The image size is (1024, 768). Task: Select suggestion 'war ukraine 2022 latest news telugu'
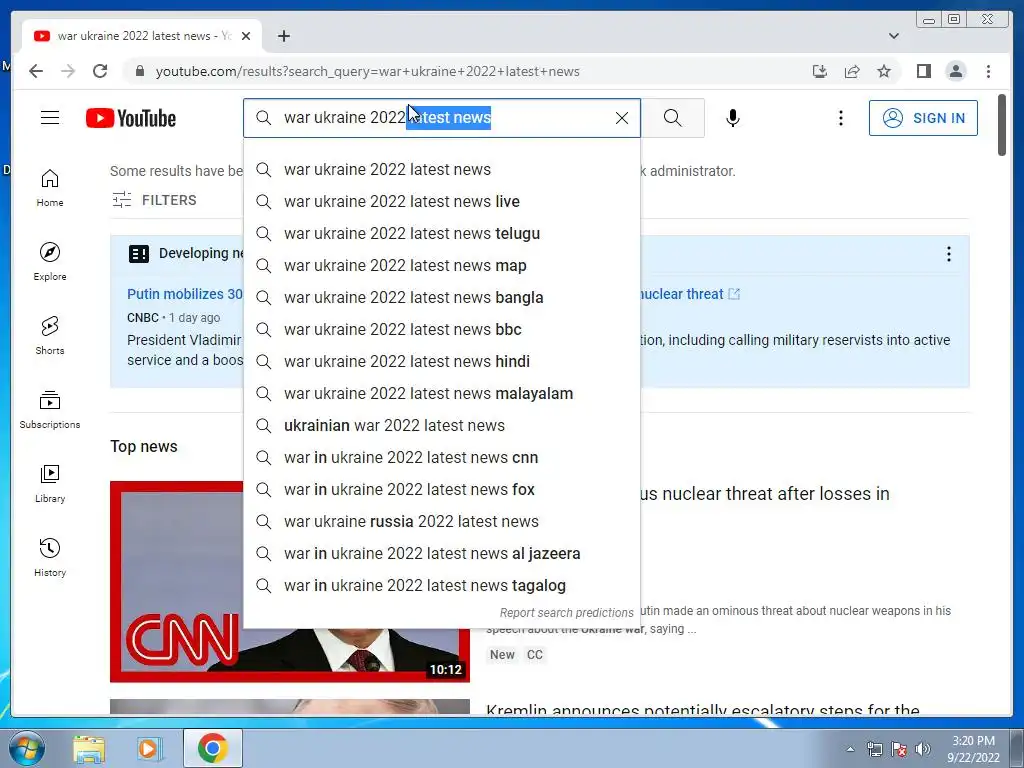pos(441,233)
